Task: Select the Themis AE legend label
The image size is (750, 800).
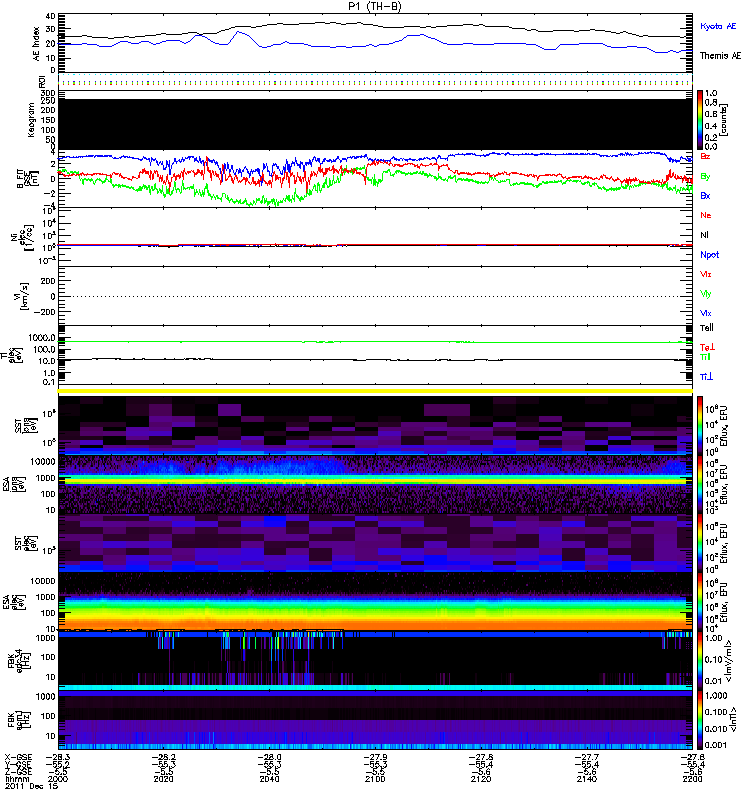Action: (718, 57)
